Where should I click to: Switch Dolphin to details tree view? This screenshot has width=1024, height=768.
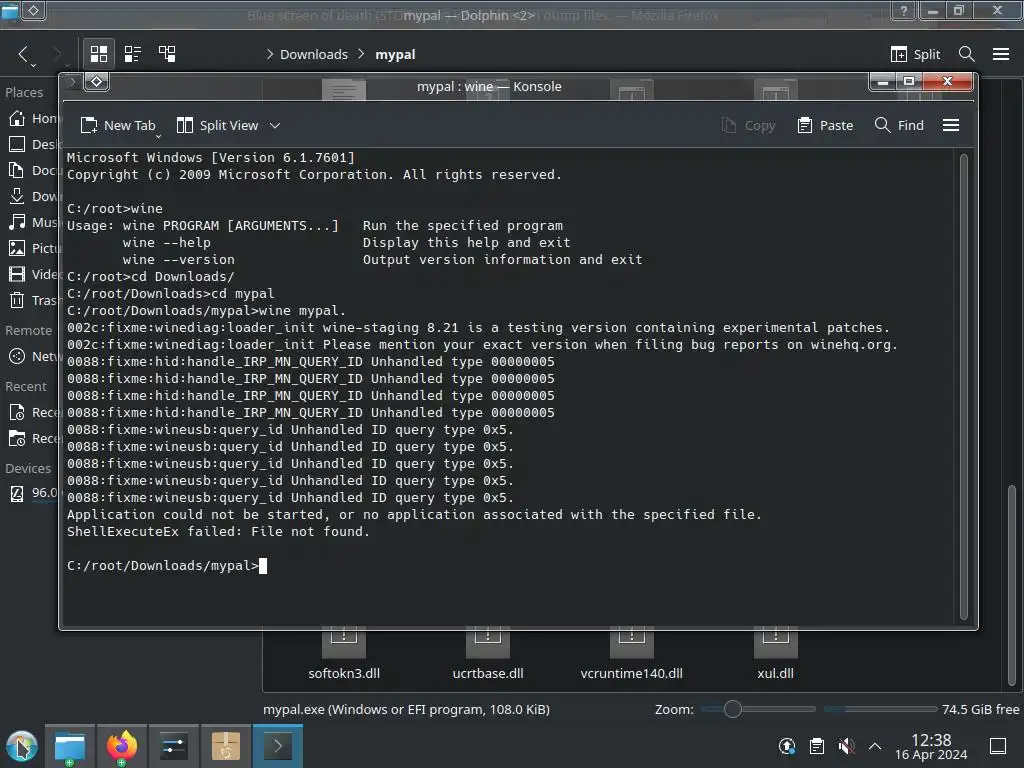(x=167, y=54)
